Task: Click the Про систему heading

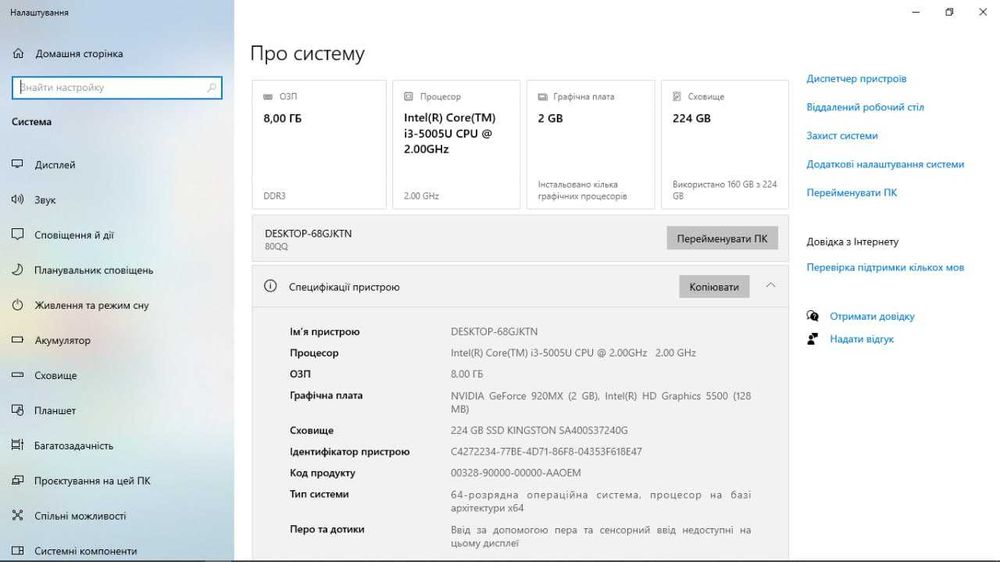Action: (x=307, y=54)
